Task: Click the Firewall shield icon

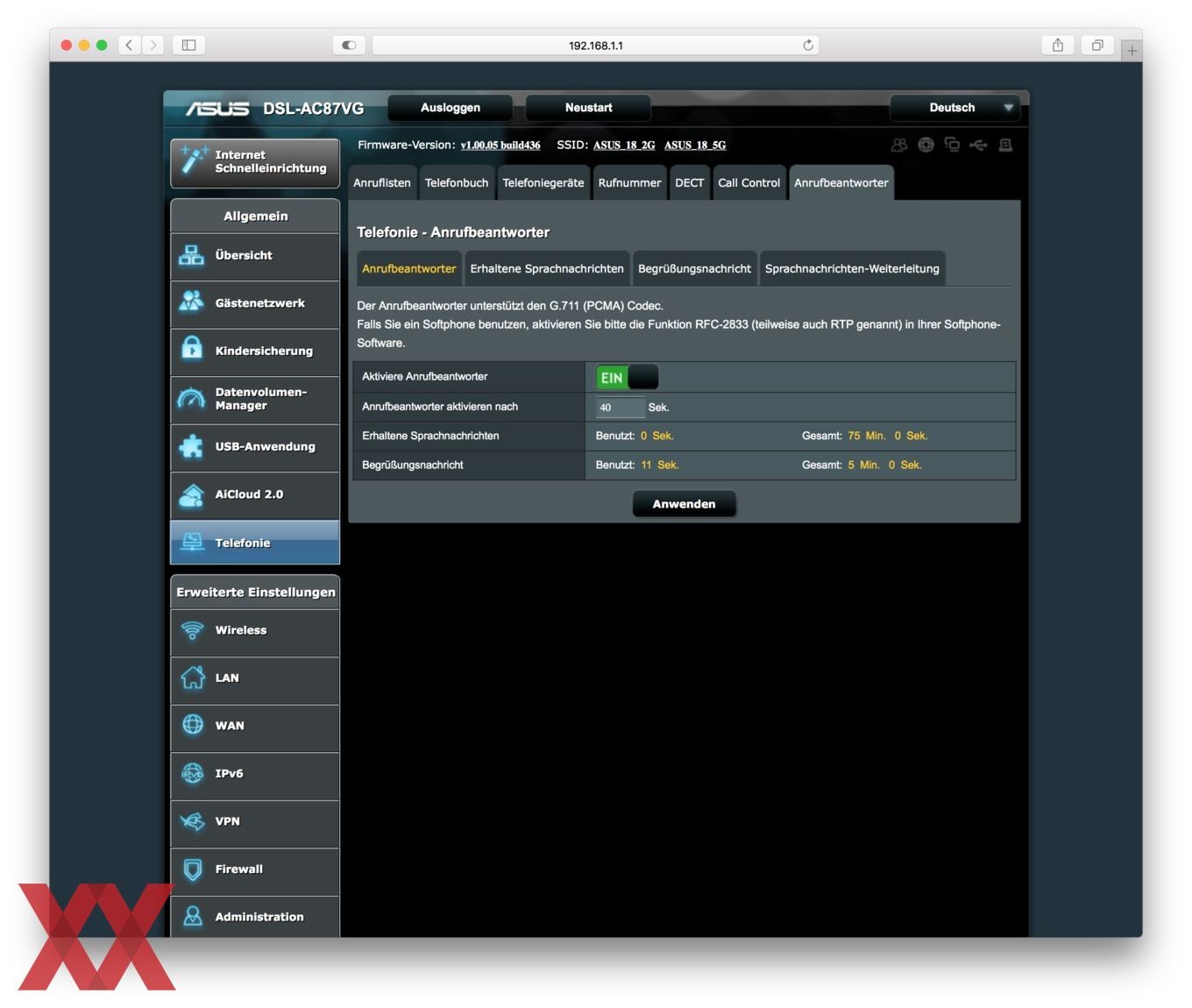Action: [x=192, y=869]
